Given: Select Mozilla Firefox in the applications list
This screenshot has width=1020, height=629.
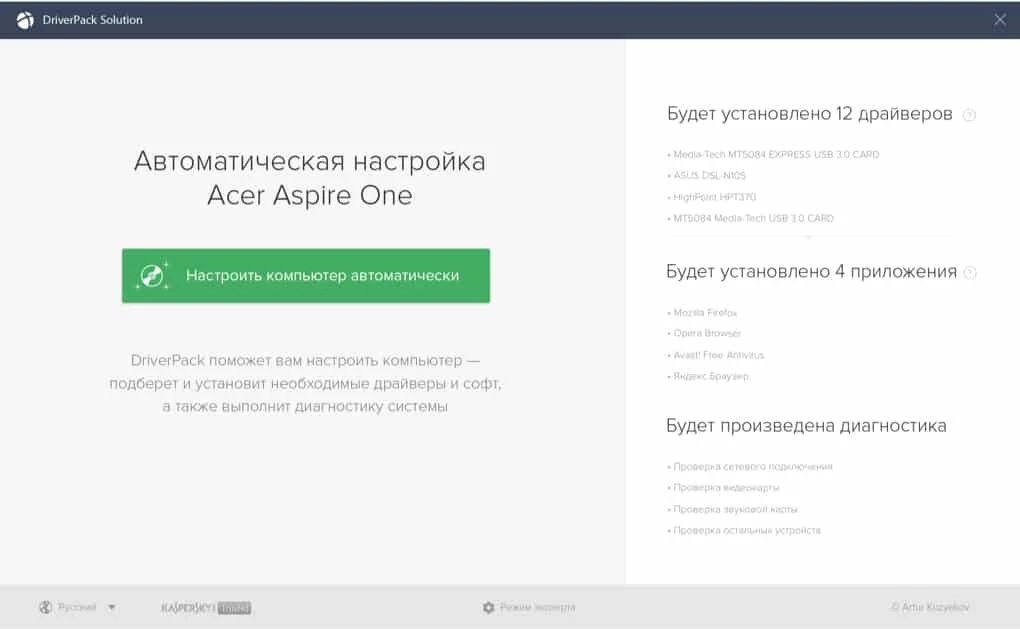Looking at the screenshot, I should point(705,313).
